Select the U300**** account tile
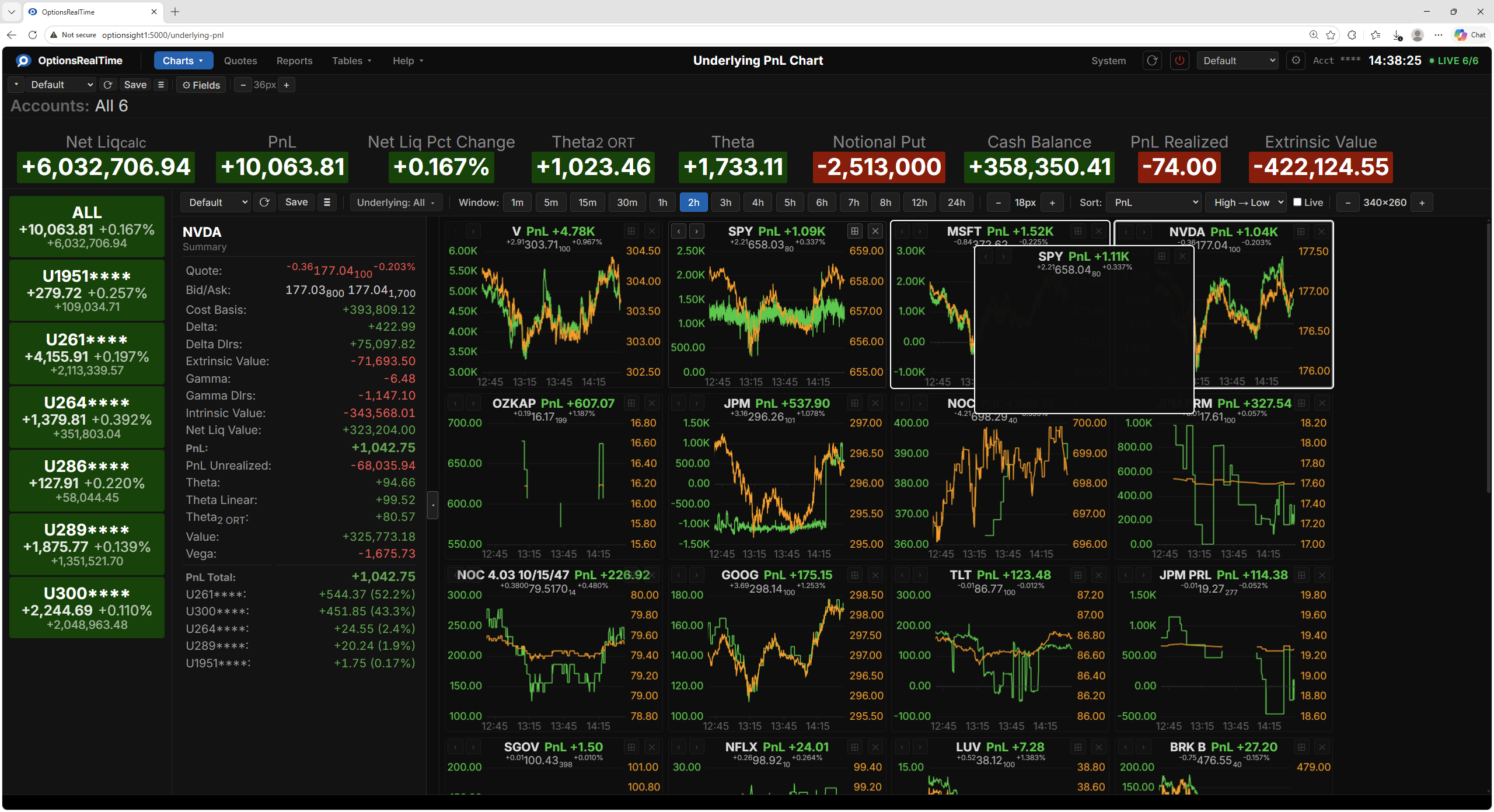Image resolution: width=1494 pixels, height=812 pixels. pyautogui.click(x=87, y=608)
